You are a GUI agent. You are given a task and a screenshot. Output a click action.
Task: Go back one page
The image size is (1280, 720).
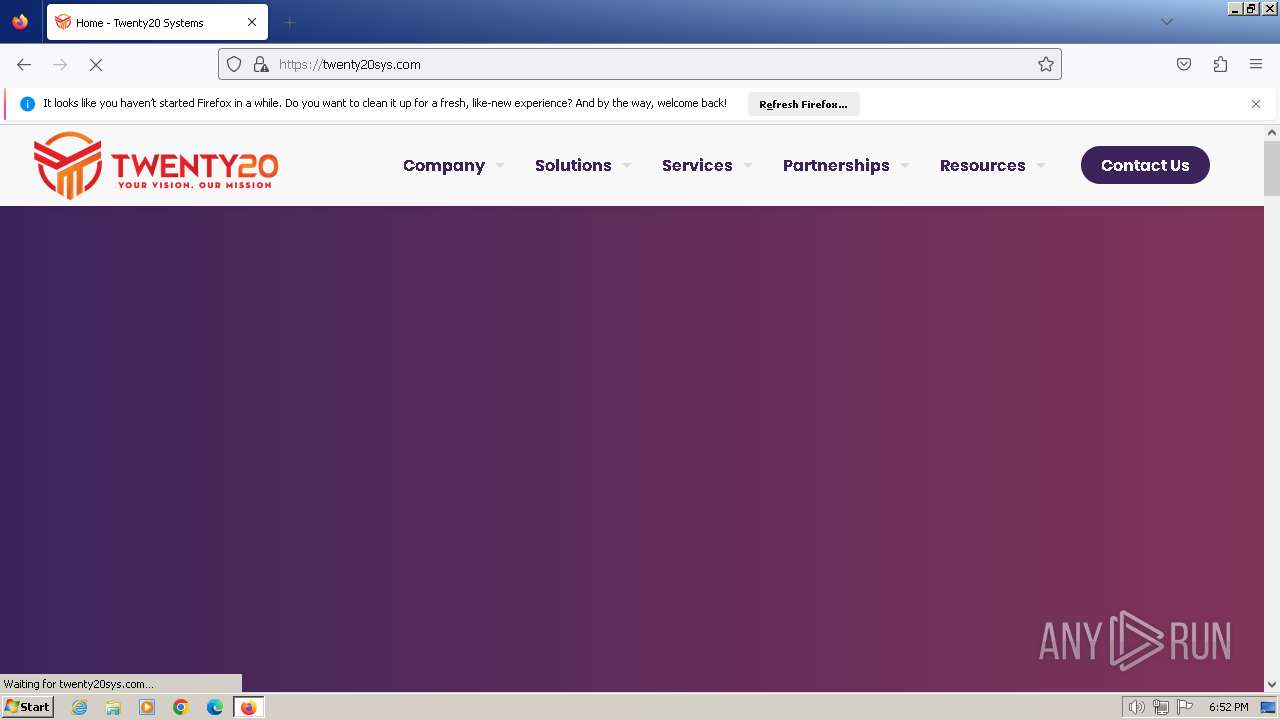pos(24,64)
